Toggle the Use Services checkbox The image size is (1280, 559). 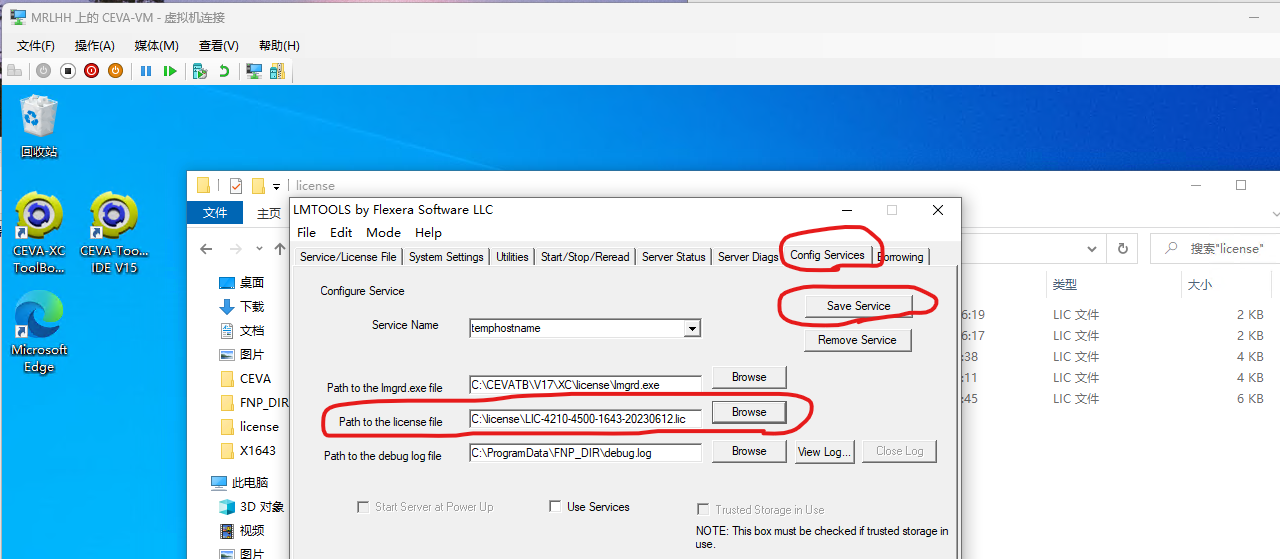(555, 507)
